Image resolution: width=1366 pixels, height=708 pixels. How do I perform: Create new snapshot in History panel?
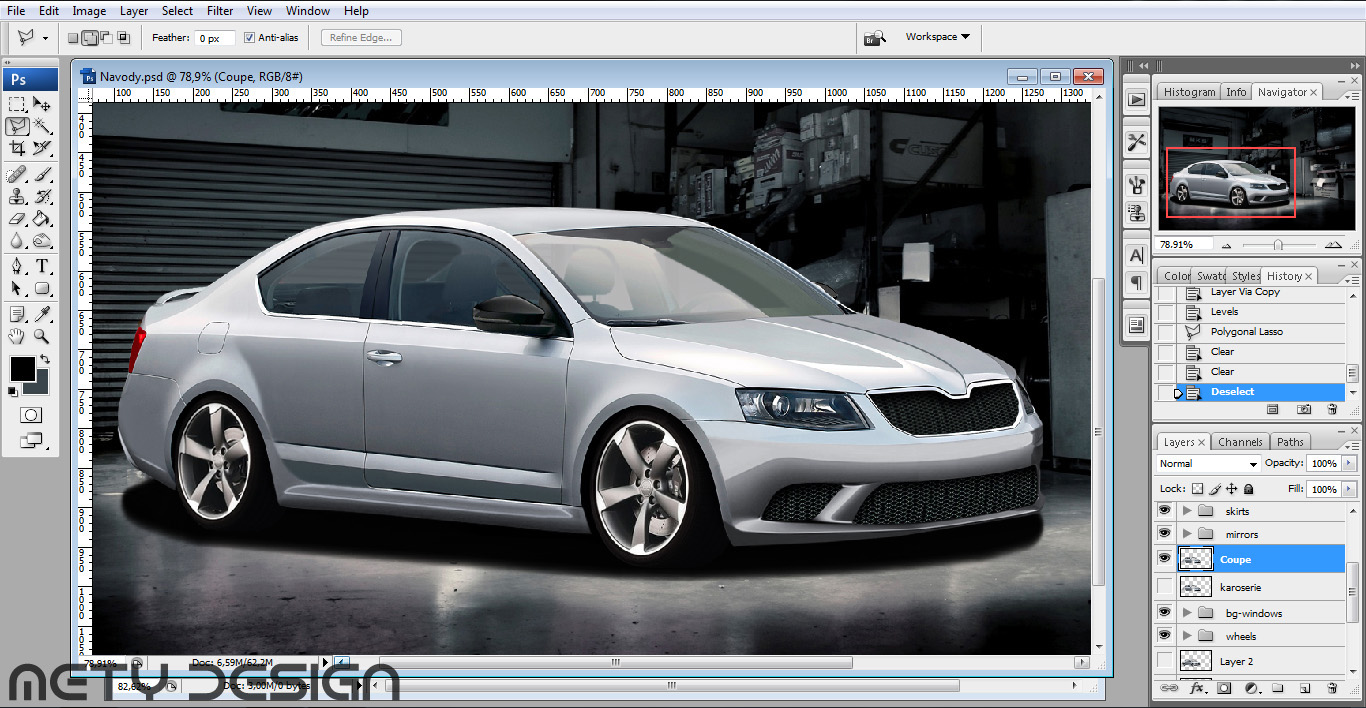[x=1304, y=409]
